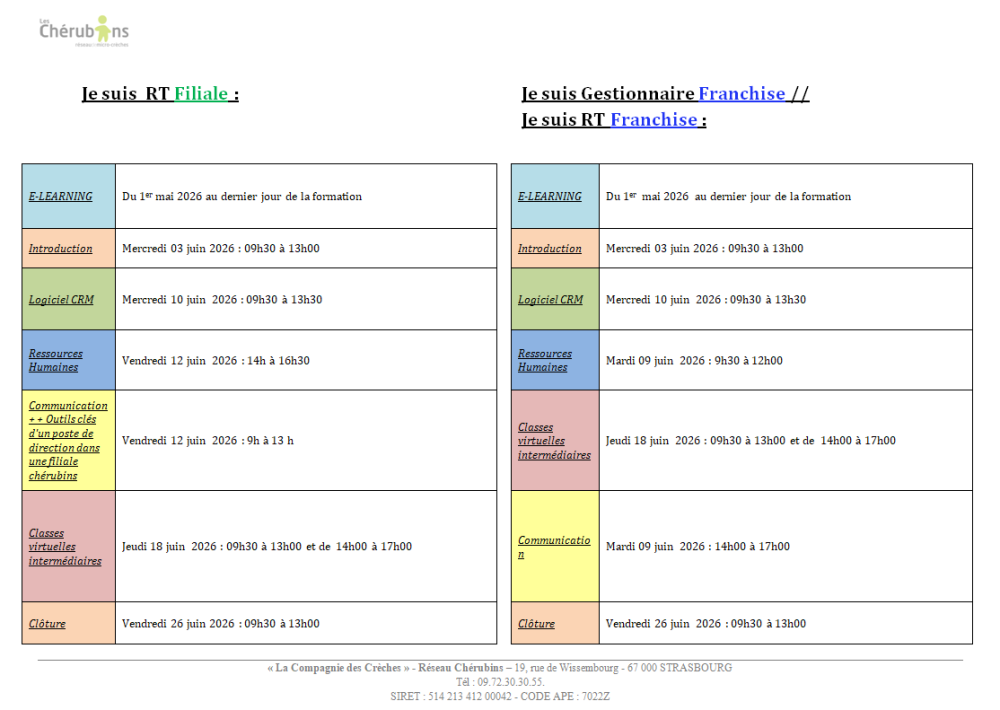Click 'Franchise' in the RT Franchise heading
This screenshot has height=710, width=1000.
[653, 120]
